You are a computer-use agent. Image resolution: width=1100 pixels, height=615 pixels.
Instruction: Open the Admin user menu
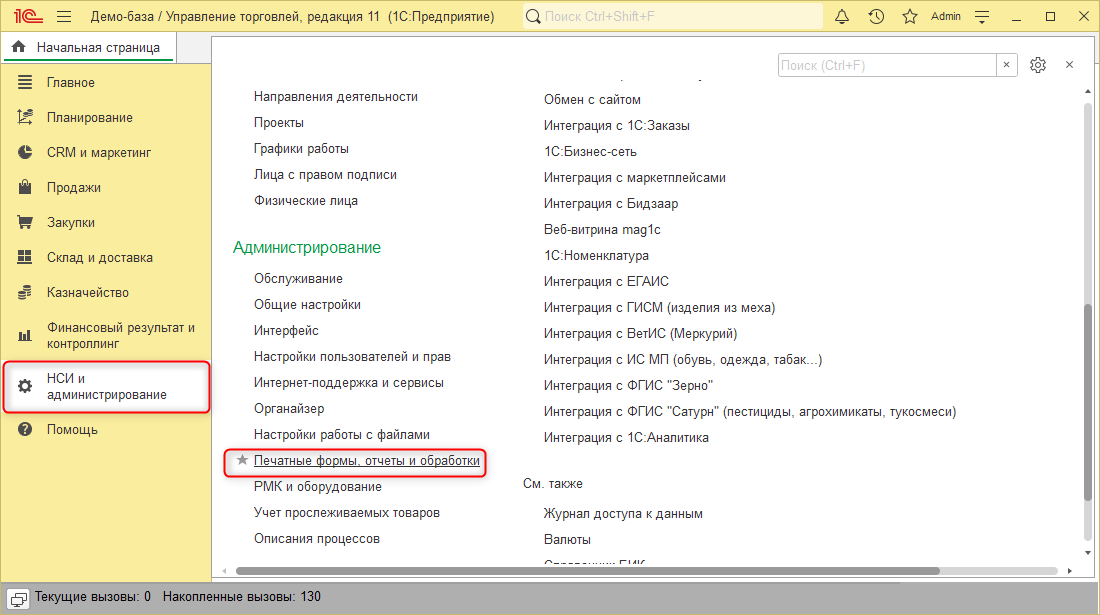click(946, 17)
